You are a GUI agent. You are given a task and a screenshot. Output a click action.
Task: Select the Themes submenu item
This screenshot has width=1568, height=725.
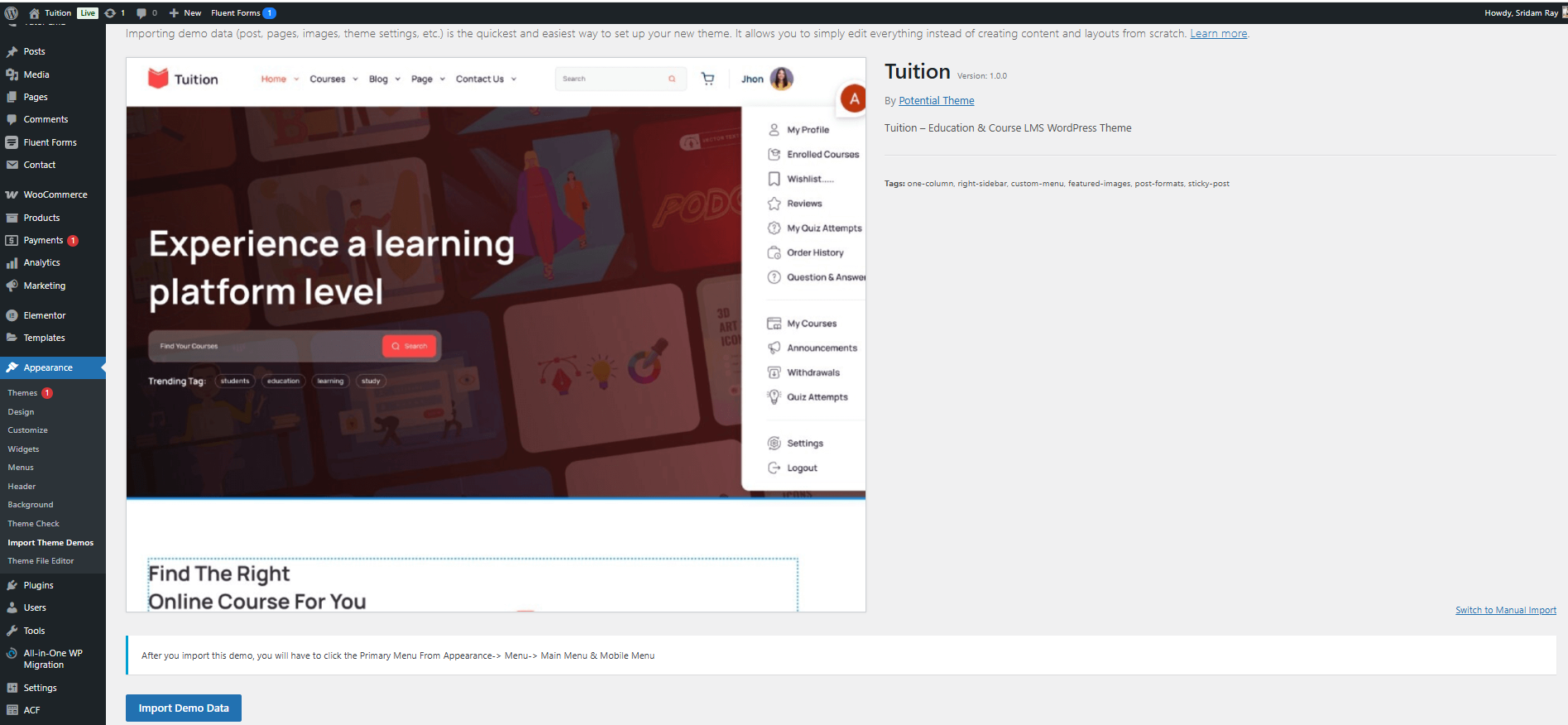pos(22,393)
